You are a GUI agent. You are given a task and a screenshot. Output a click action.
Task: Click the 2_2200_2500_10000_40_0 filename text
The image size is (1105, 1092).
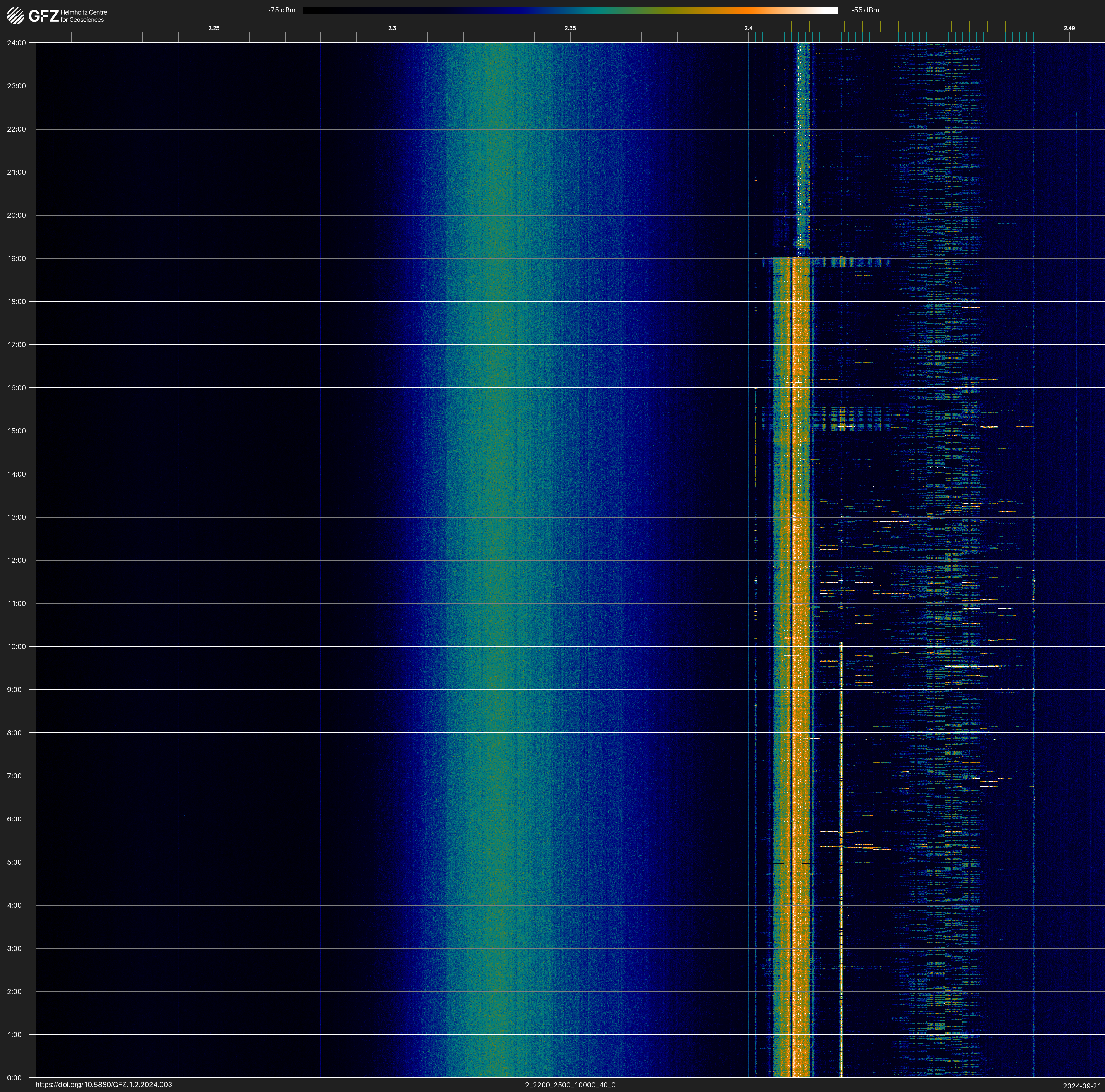[570, 1085]
